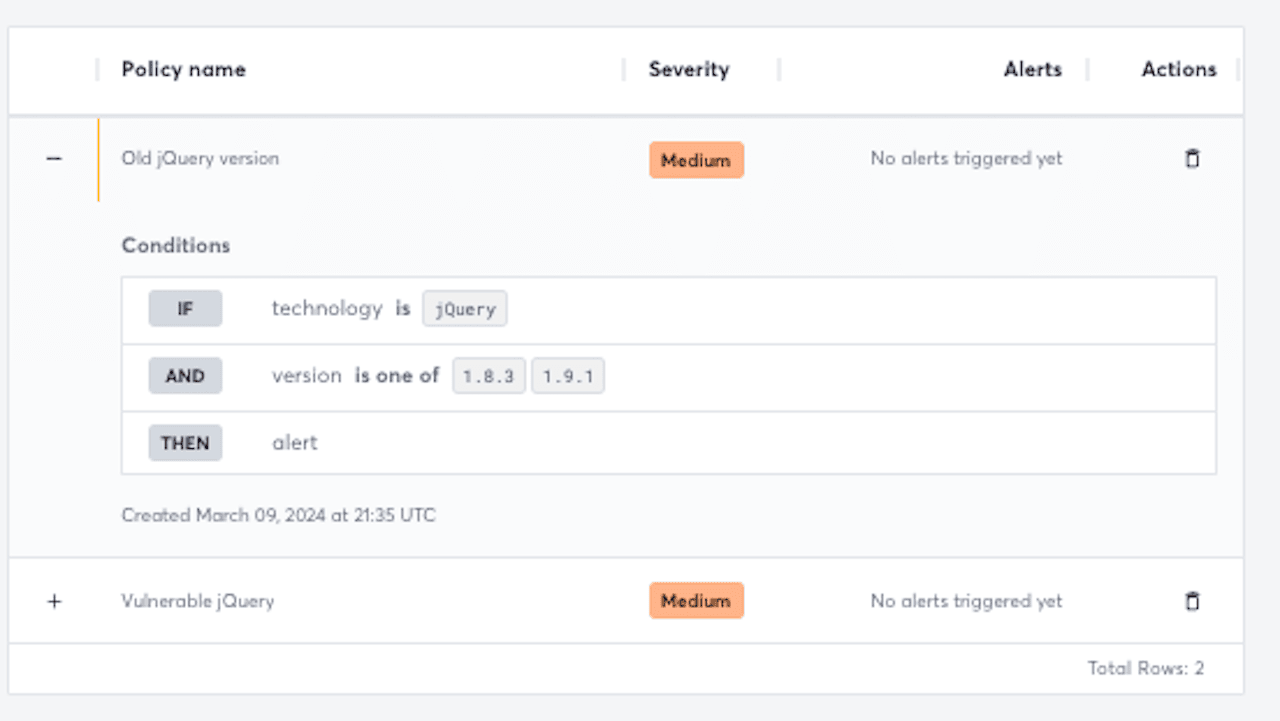1280x721 pixels.
Task: Select the version tag 1.9.1
Action: 568,376
